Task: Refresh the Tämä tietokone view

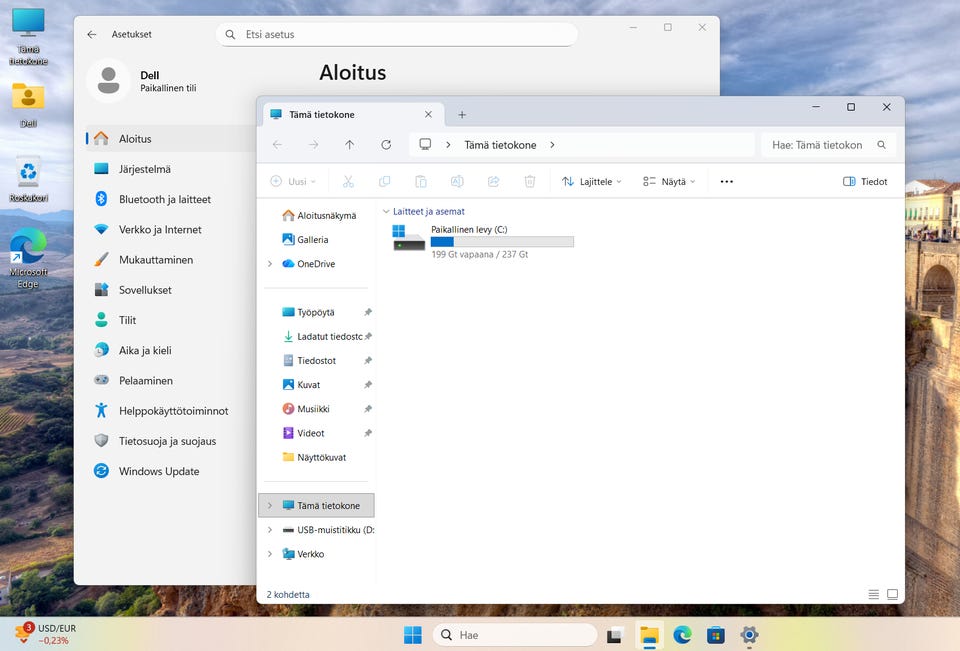Action: pyautogui.click(x=386, y=145)
